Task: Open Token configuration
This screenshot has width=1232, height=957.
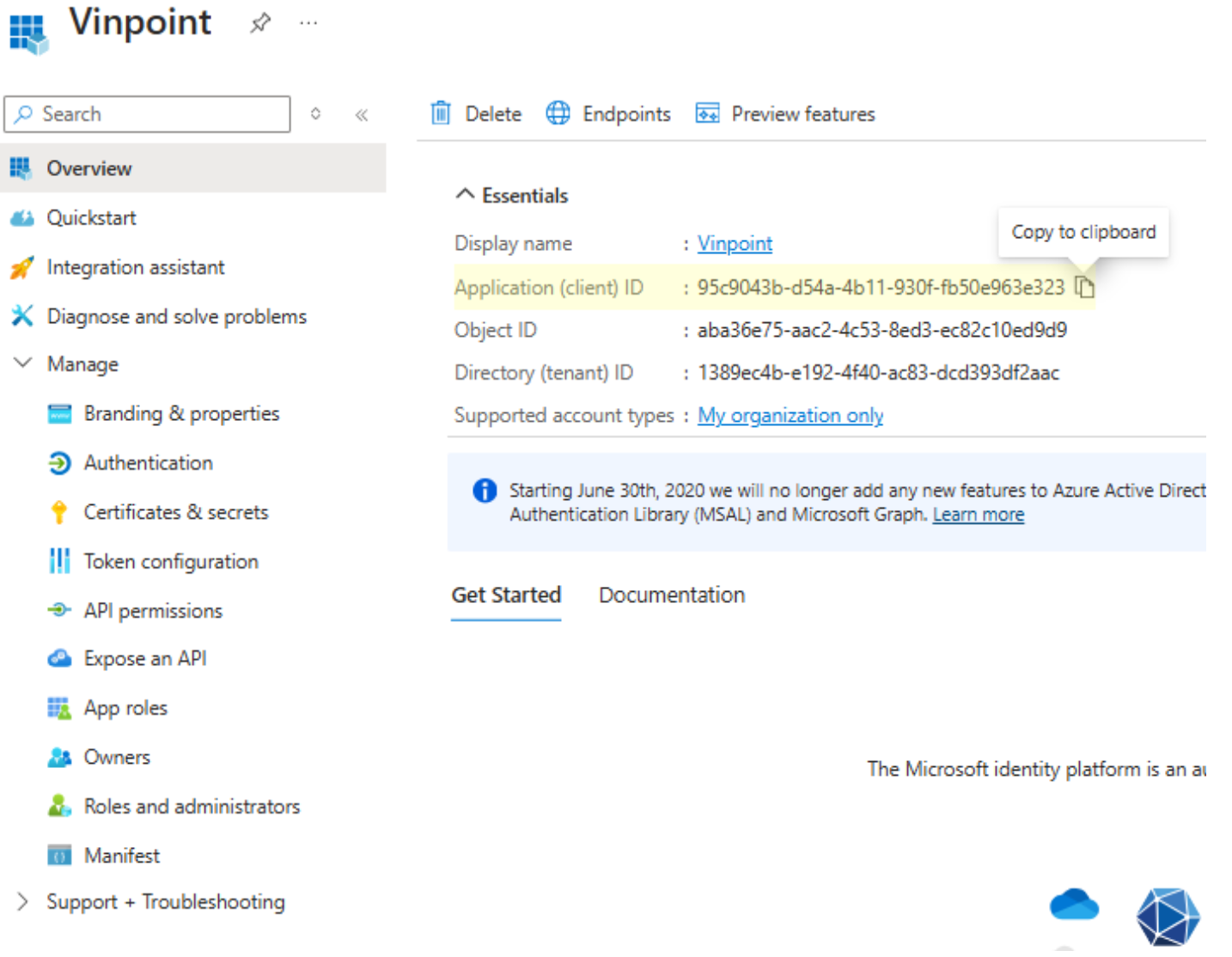Action: pos(171,562)
